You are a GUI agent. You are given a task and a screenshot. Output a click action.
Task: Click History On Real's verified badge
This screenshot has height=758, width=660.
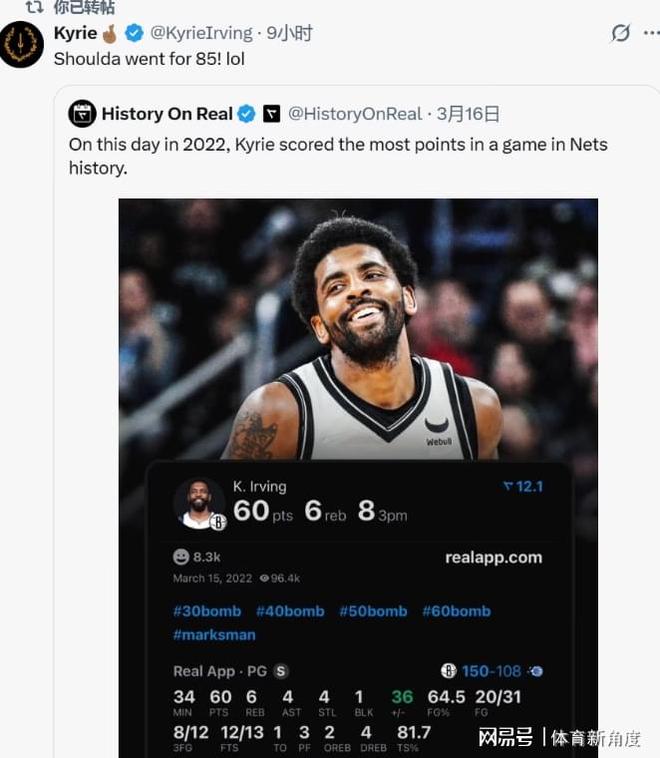coord(246,114)
